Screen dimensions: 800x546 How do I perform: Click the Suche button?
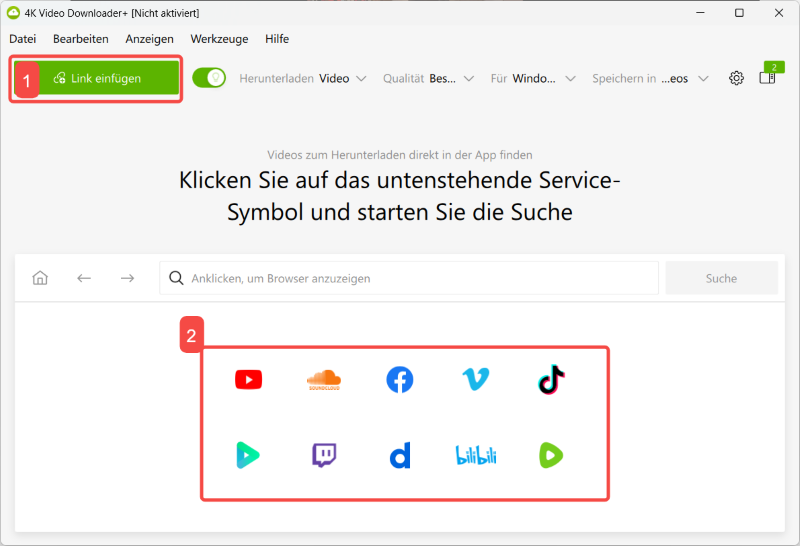(721, 278)
